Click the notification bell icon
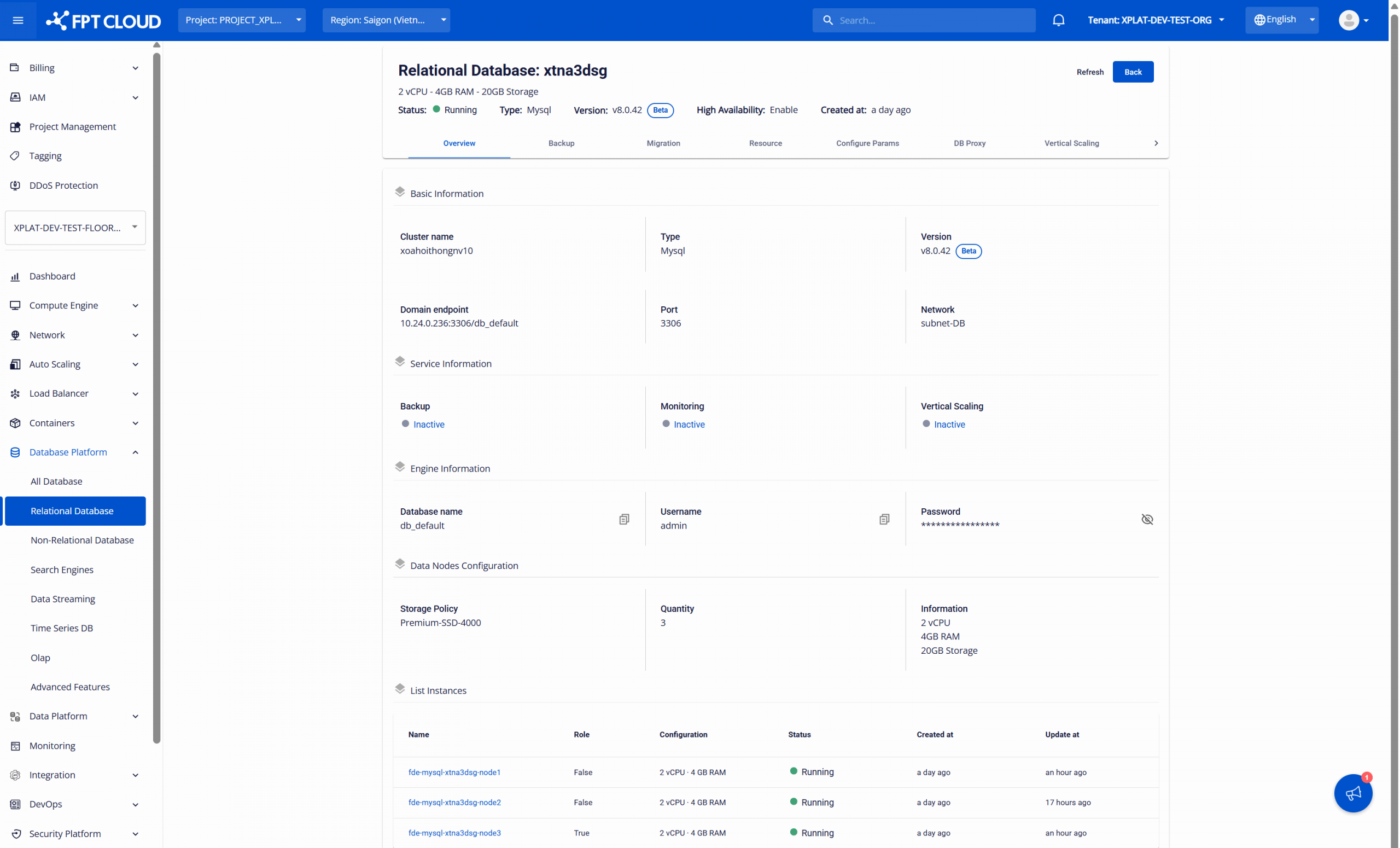The height and width of the screenshot is (848, 1400). point(1058,20)
